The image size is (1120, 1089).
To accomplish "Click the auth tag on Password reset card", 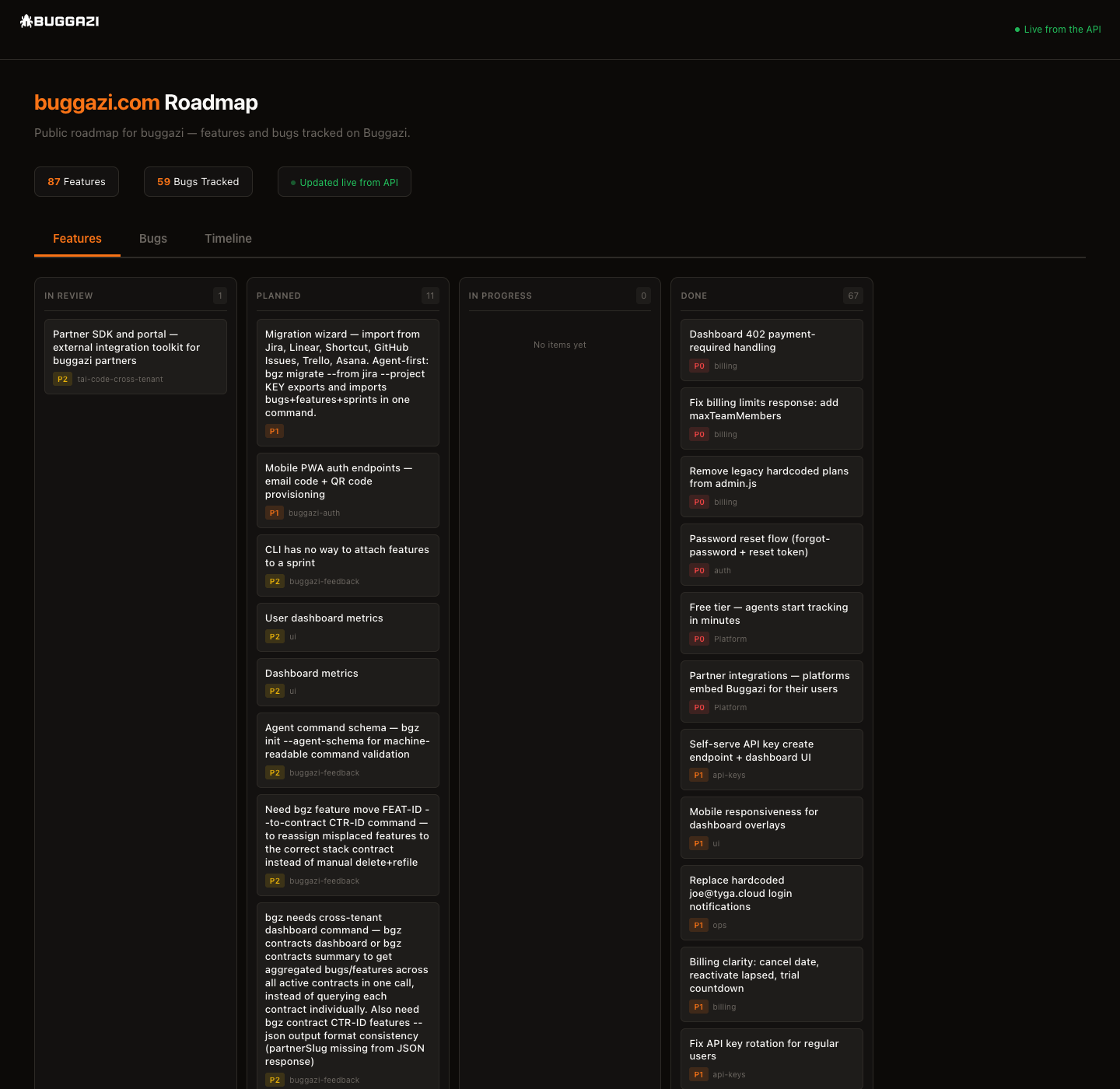I will 723,570.
